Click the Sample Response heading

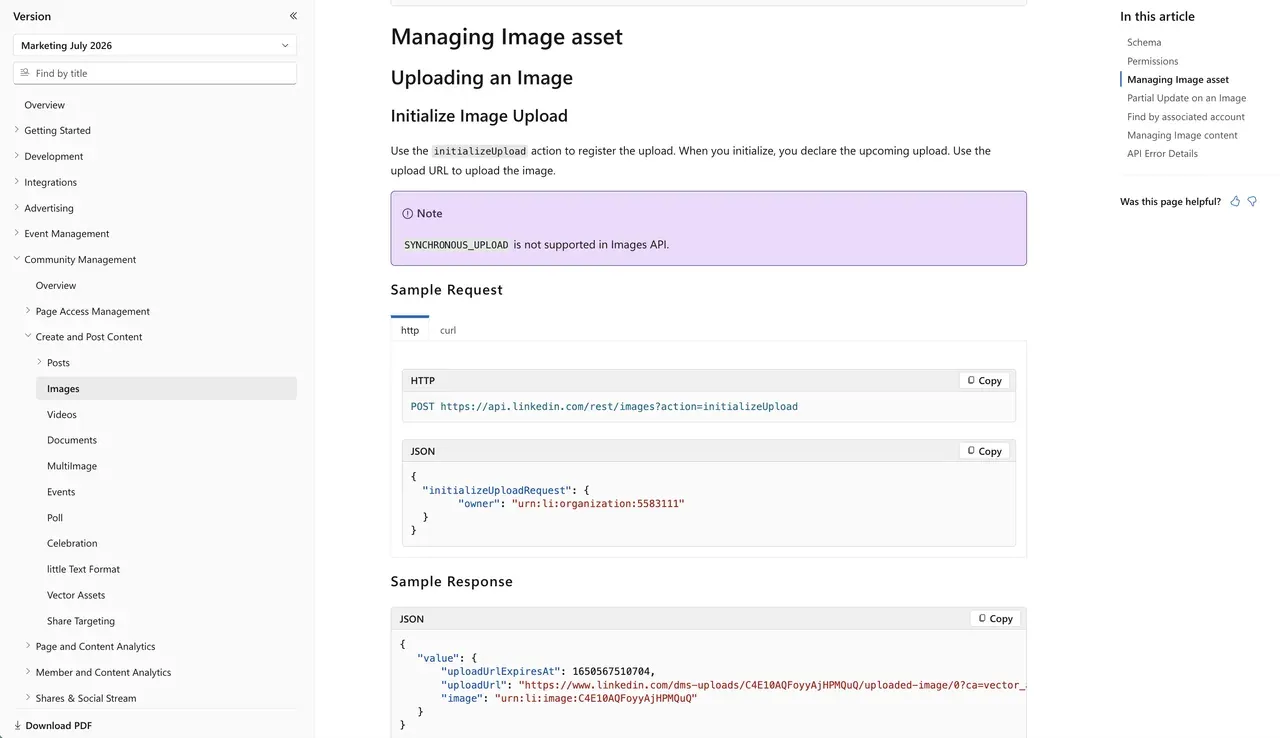pyautogui.click(x=452, y=582)
